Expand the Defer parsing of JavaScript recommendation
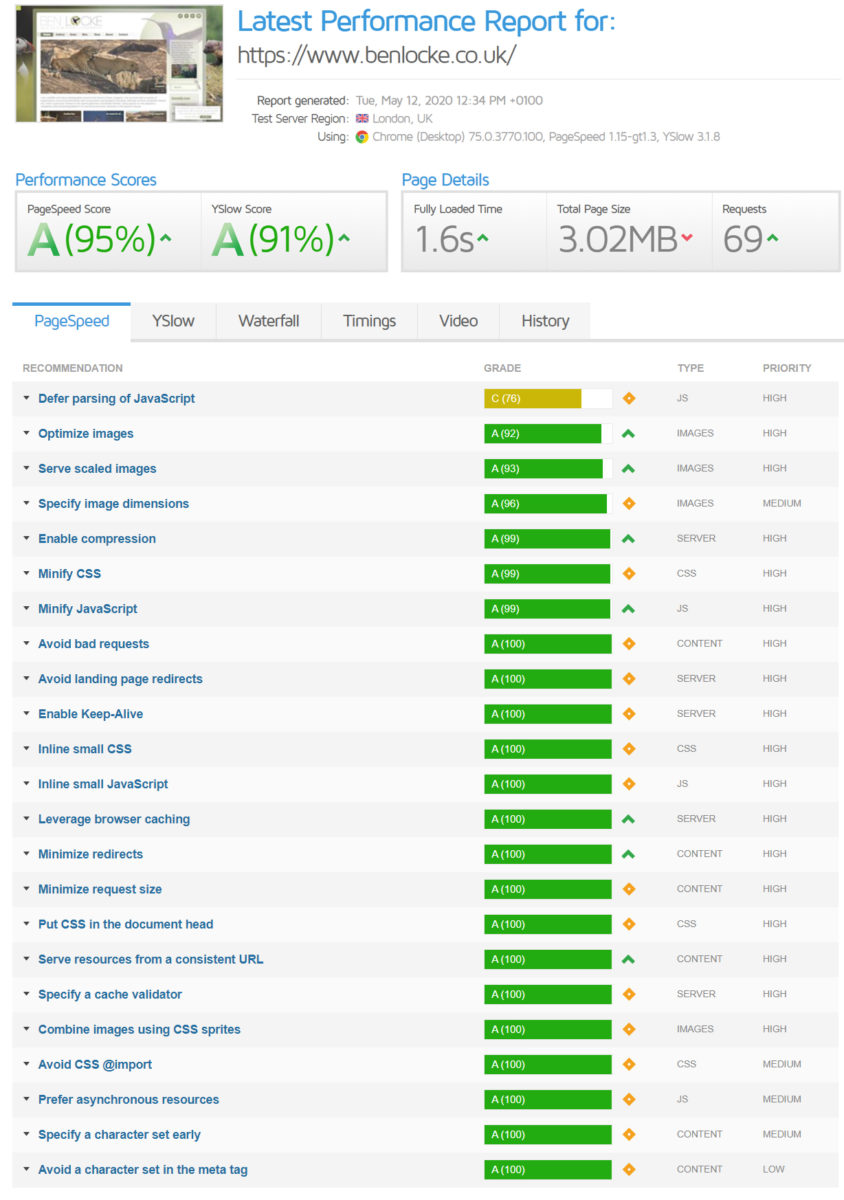Image resolution: width=844 pixels, height=1200 pixels. pyautogui.click(x=27, y=399)
